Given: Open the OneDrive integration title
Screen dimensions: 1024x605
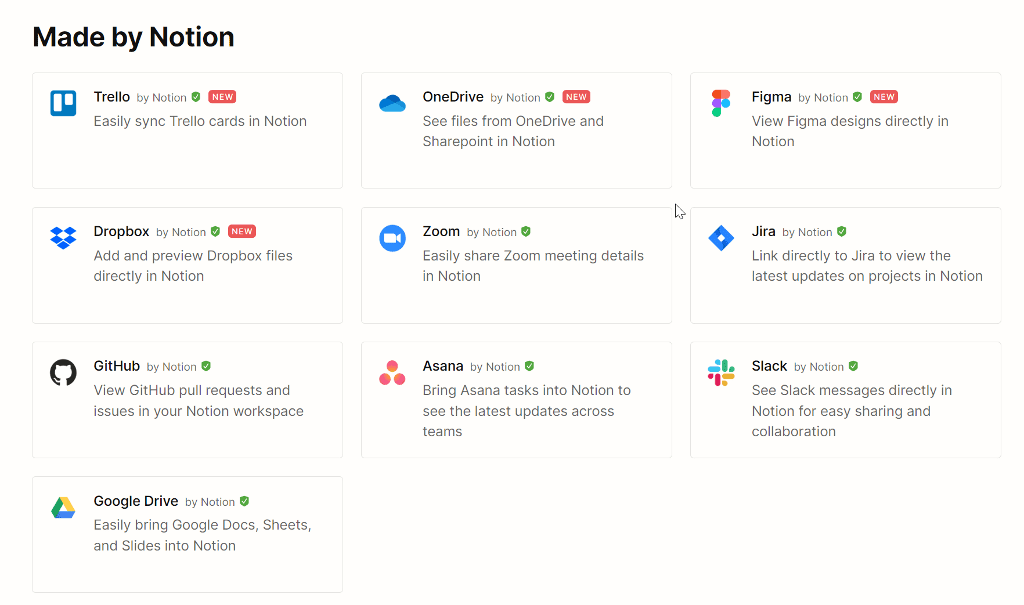Looking at the screenshot, I should 453,97.
